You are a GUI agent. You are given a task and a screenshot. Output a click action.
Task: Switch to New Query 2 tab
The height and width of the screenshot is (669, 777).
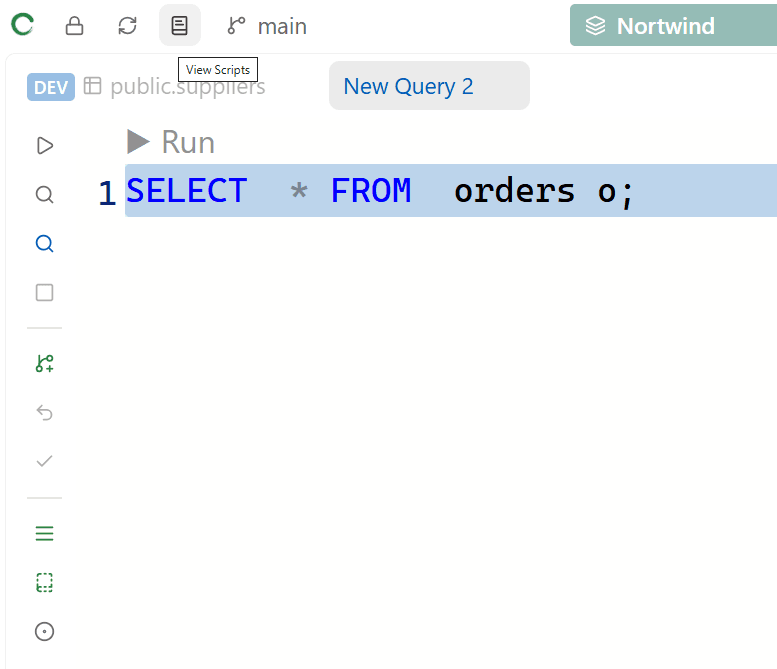pos(429,86)
